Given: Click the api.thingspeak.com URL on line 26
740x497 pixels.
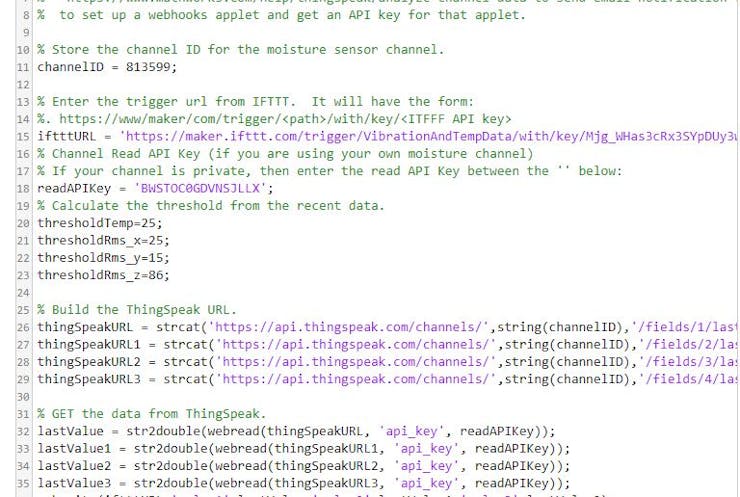Looking at the screenshot, I should [x=352, y=327].
